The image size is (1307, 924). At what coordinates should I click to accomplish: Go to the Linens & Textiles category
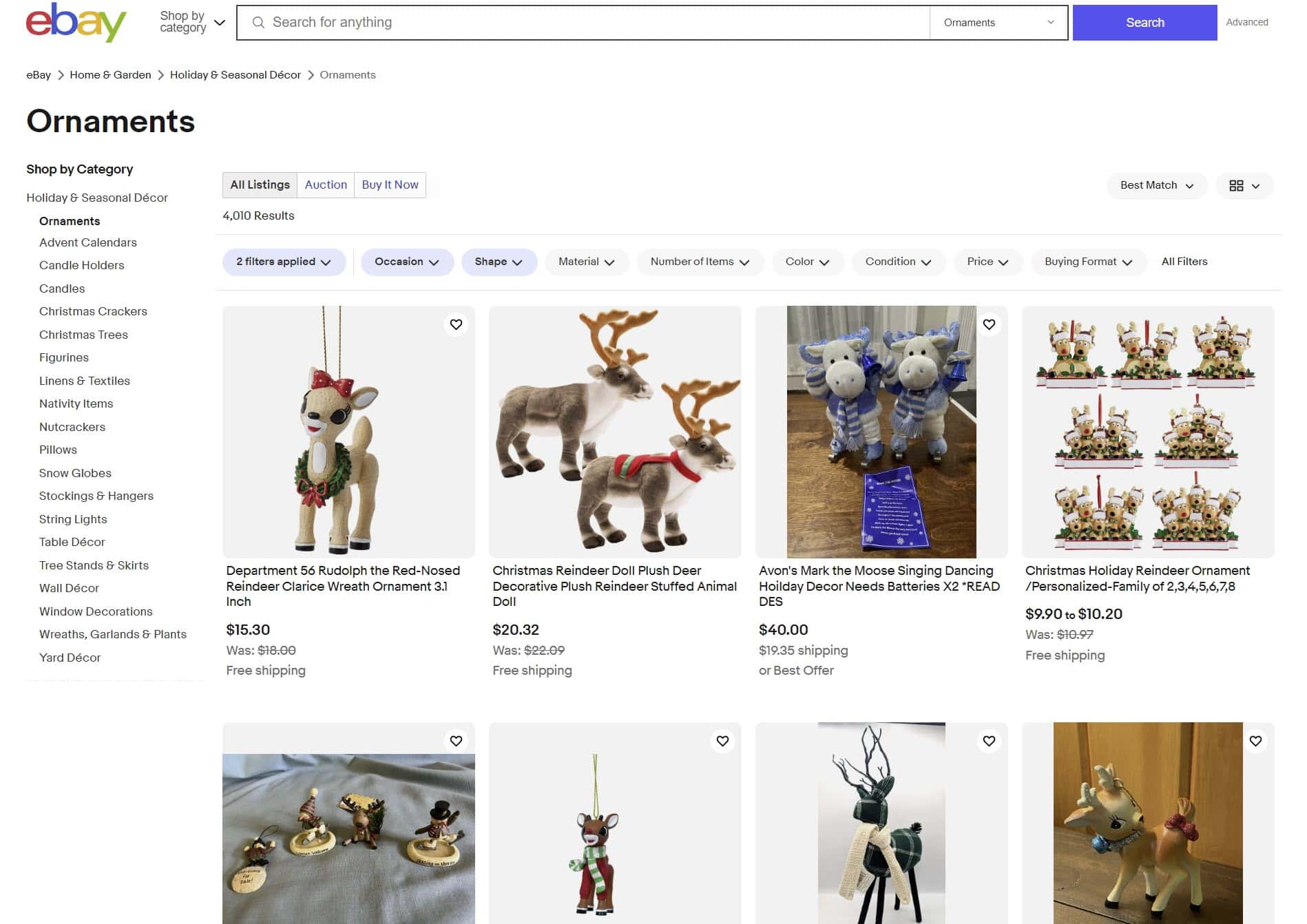click(x=85, y=381)
